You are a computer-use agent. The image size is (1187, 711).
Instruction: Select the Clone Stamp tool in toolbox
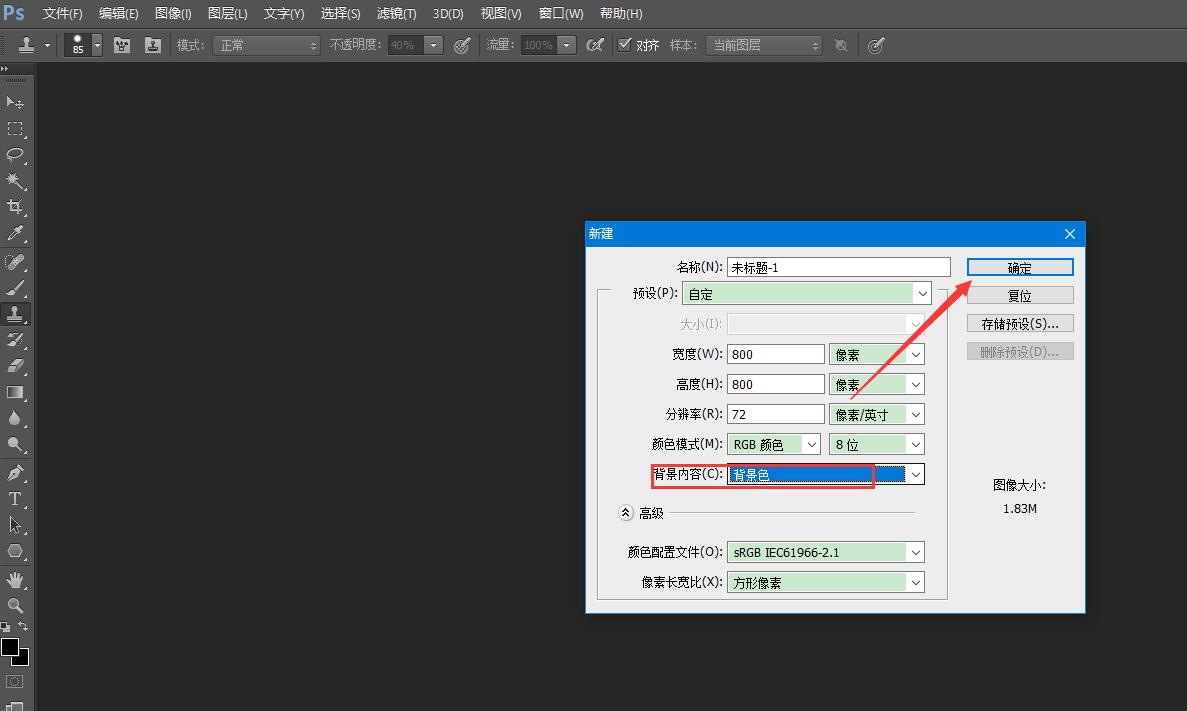pyautogui.click(x=14, y=314)
